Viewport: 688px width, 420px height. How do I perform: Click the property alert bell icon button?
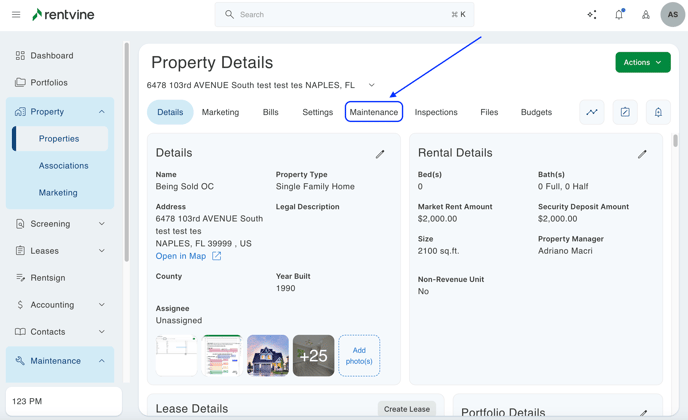pos(658,112)
